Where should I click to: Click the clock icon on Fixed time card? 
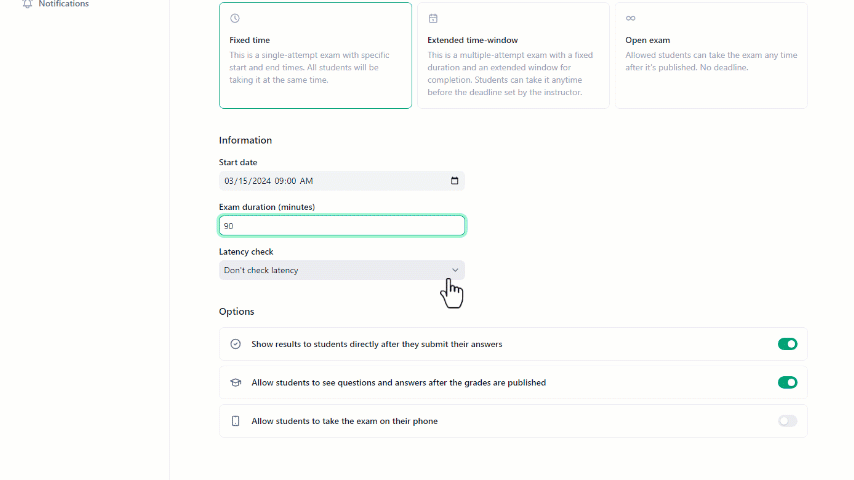(x=235, y=19)
